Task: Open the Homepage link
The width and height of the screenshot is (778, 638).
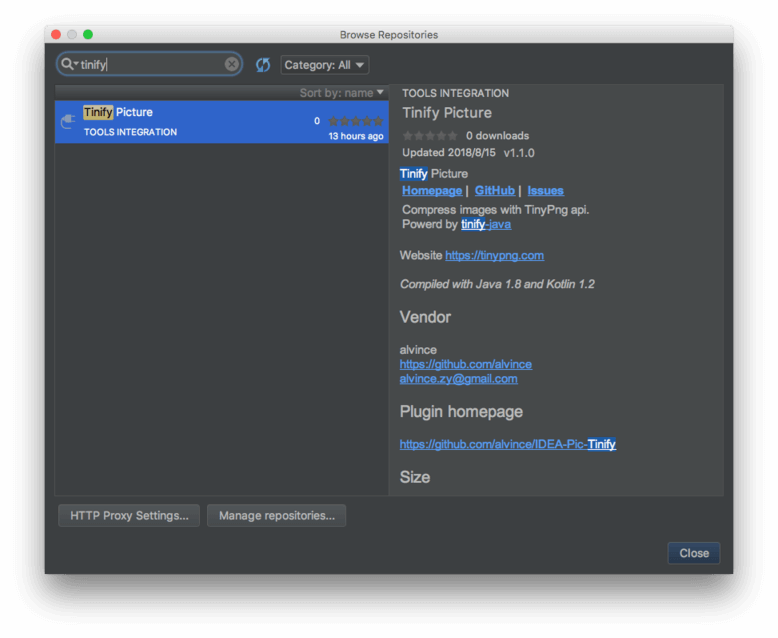Action: [432, 191]
